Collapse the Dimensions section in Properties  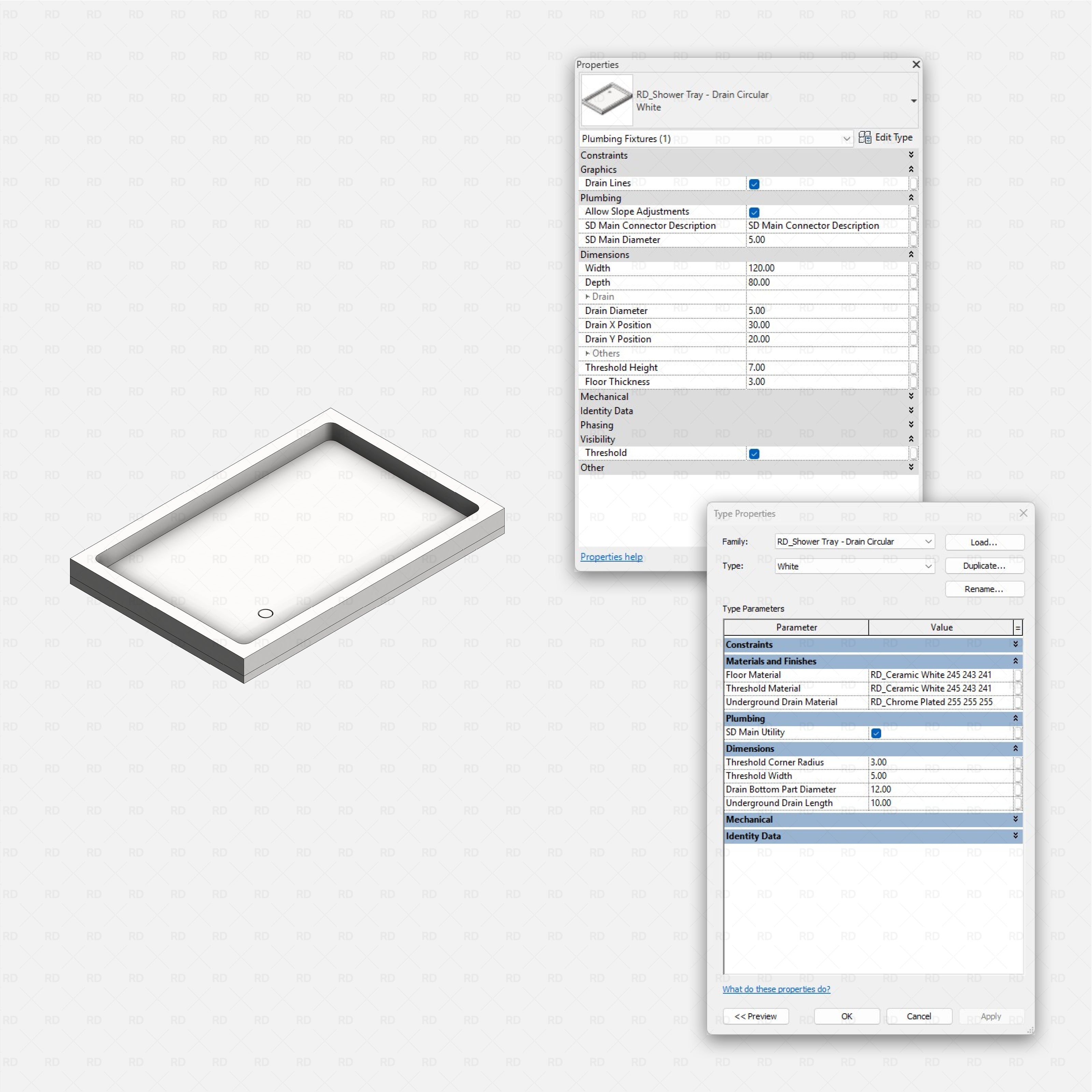(x=910, y=254)
